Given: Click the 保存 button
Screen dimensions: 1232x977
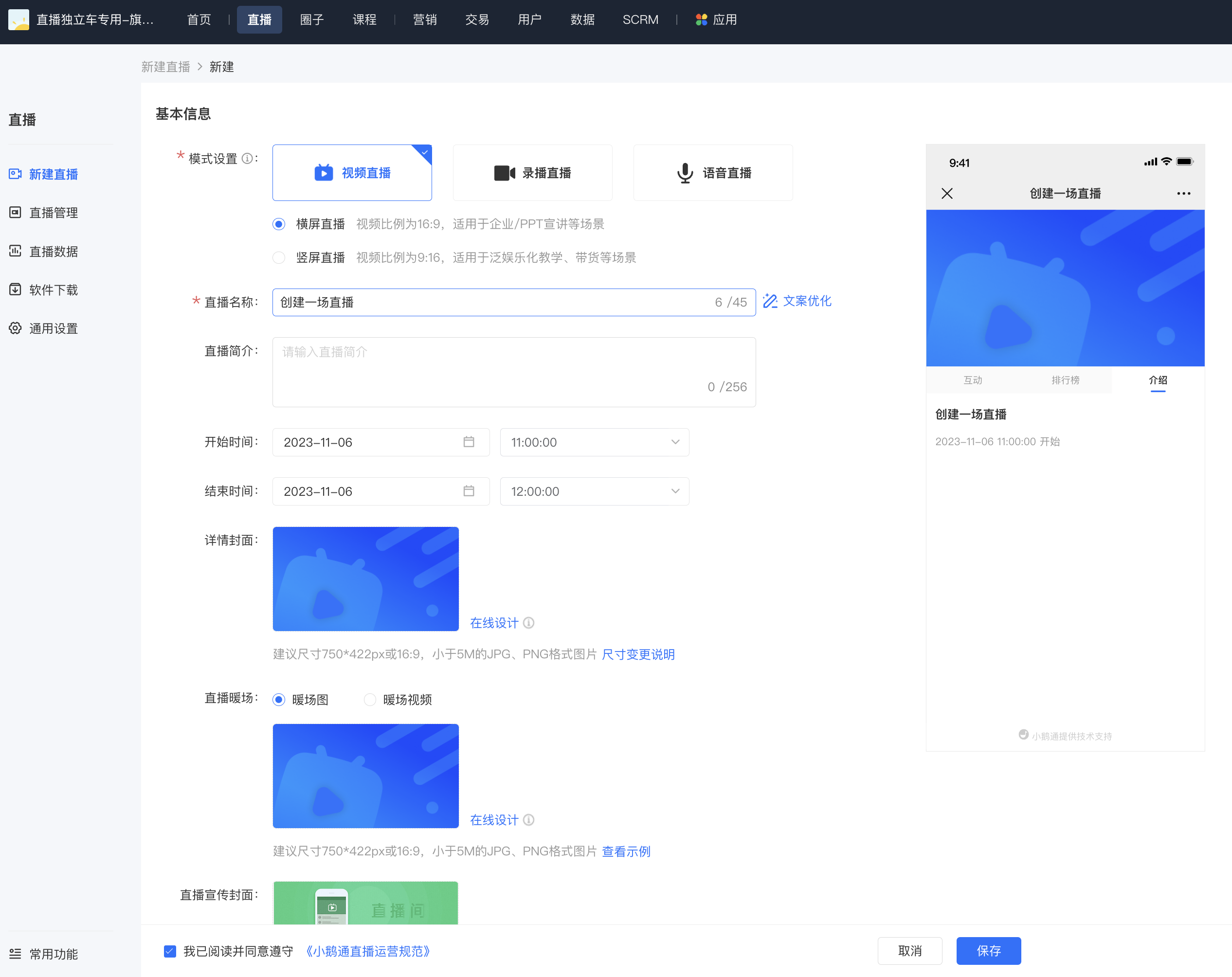Looking at the screenshot, I should 989,951.
